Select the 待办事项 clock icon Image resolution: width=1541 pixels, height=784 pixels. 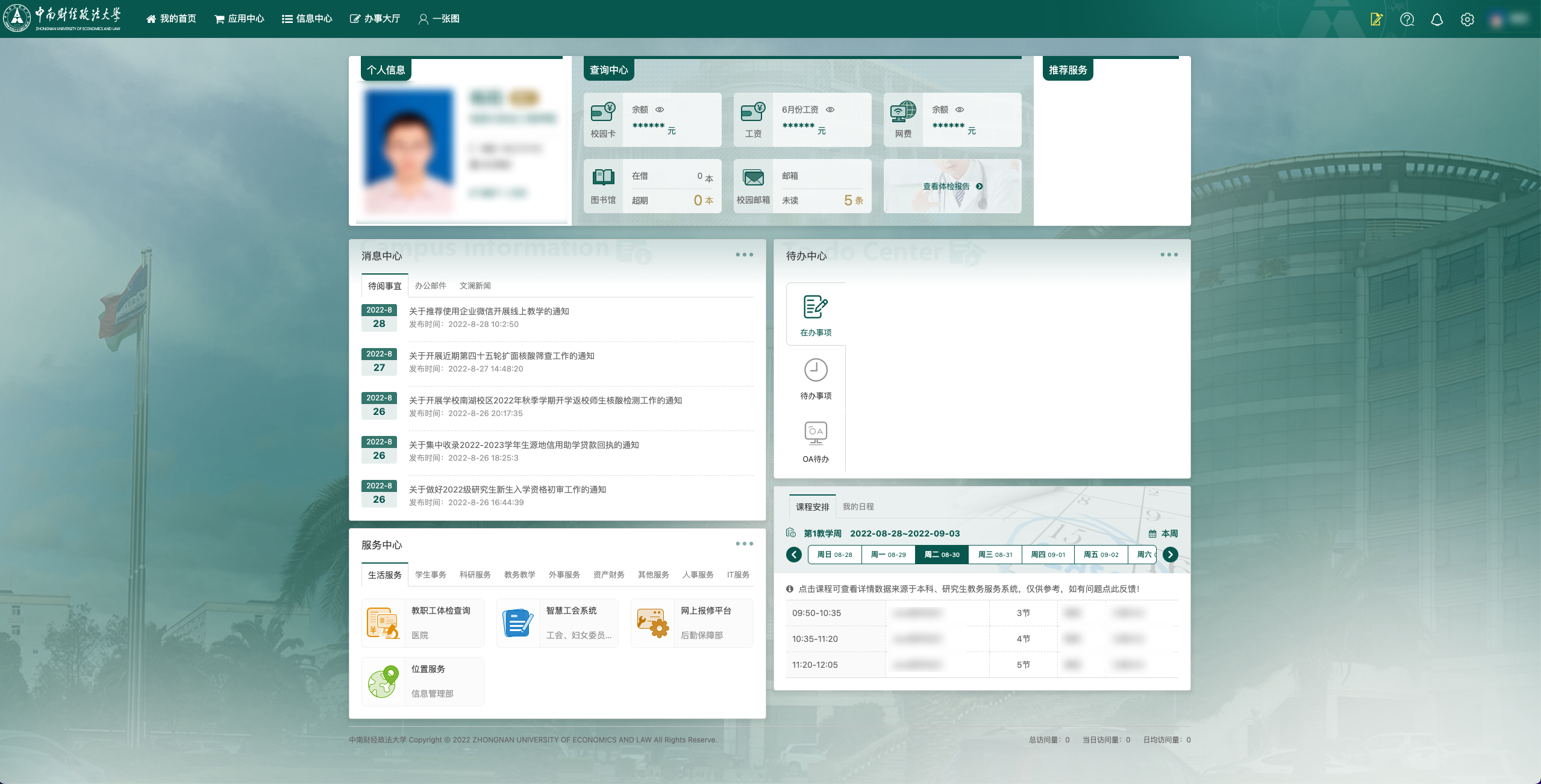pyautogui.click(x=816, y=370)
